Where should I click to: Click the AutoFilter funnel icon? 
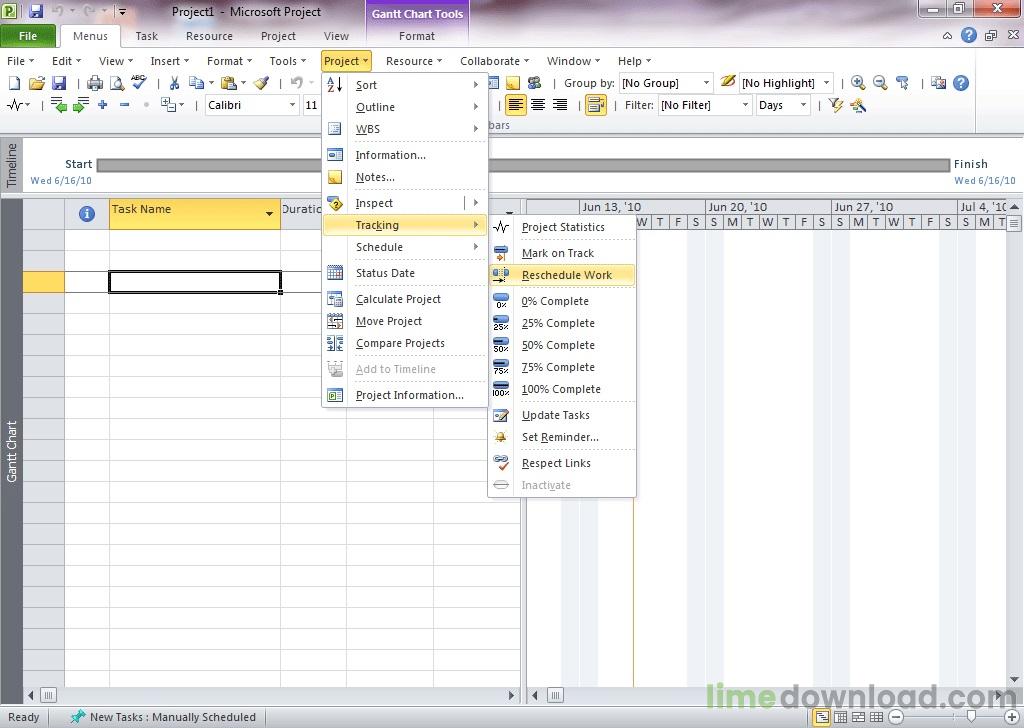click(835, 105)
